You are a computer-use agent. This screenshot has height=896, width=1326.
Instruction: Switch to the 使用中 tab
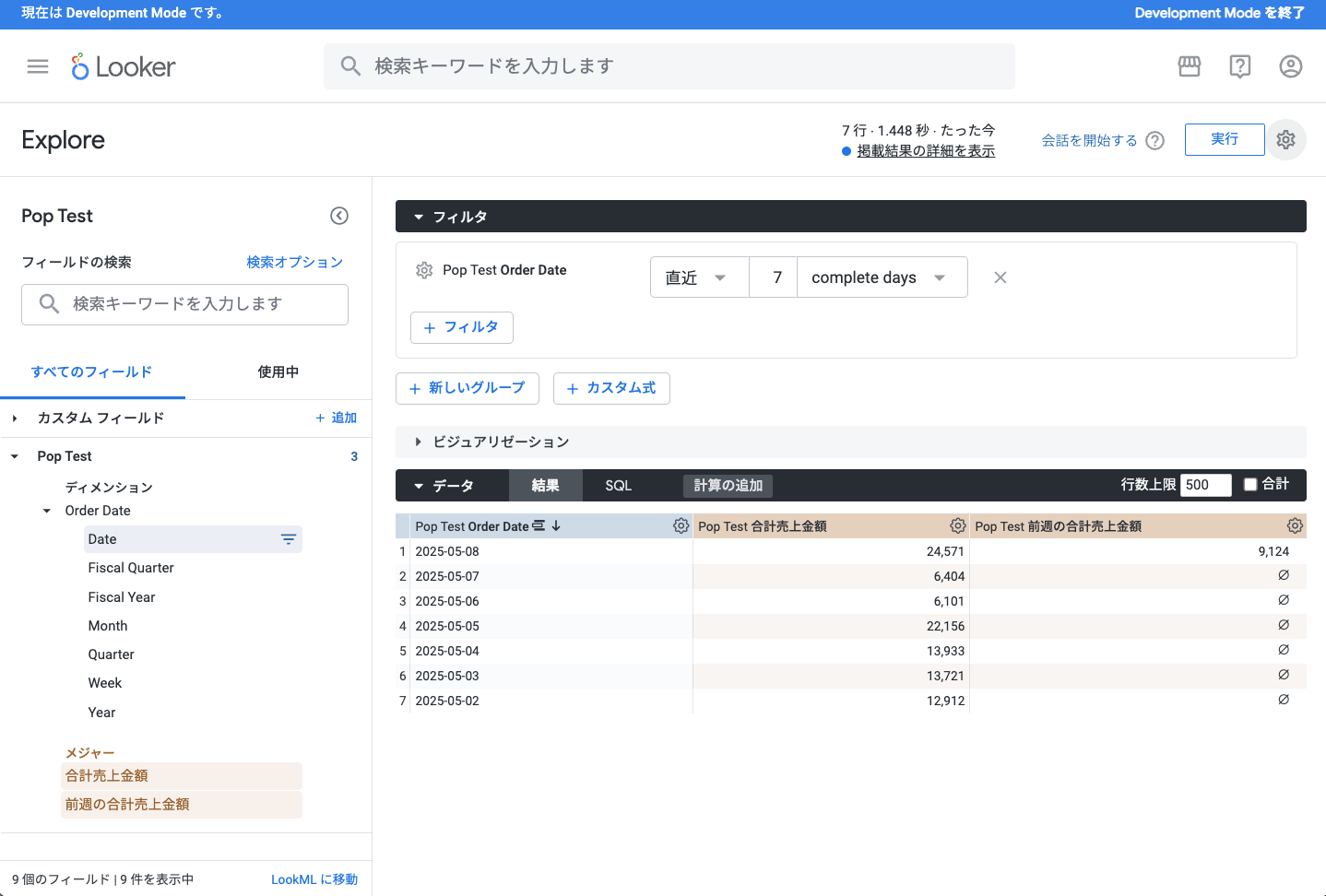point(278,371)
